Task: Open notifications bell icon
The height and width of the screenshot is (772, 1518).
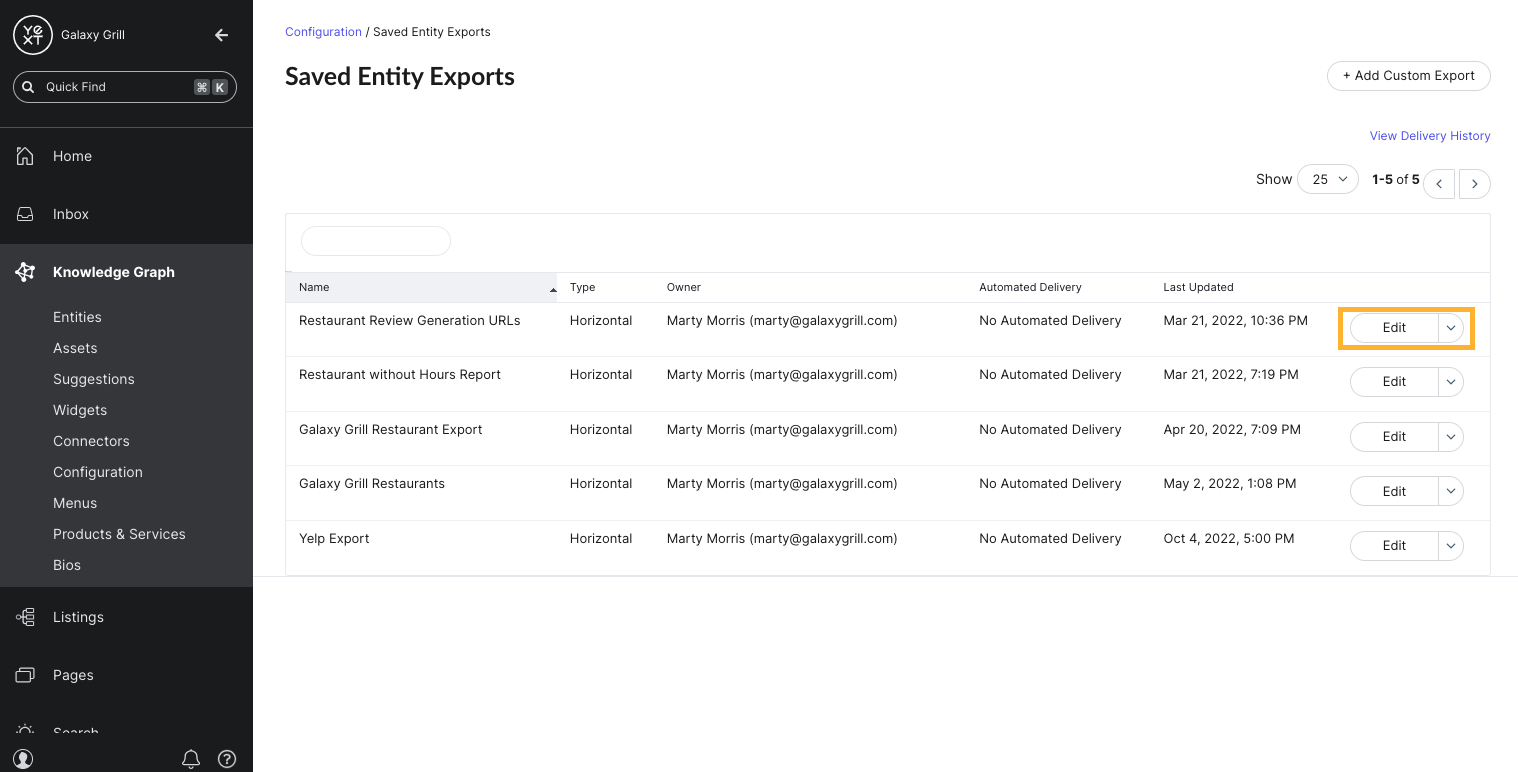Action: click(x=191, y=759)
